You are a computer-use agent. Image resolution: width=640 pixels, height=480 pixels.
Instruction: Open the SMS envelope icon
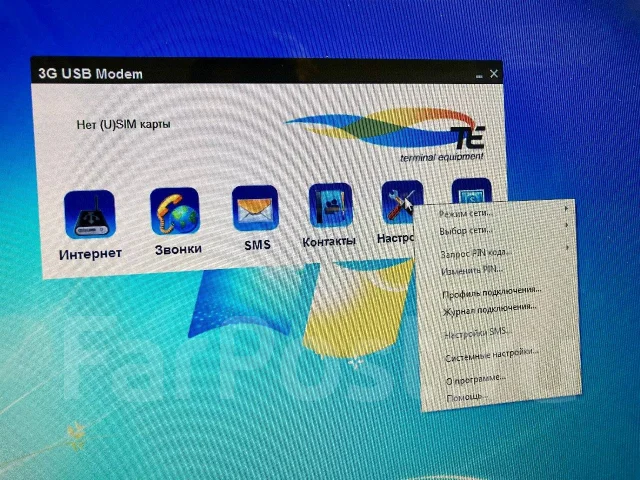[x=255, y=208]
